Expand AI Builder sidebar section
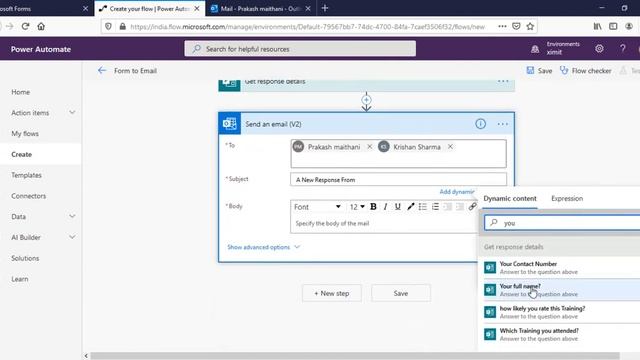Image resolution: width=640 pixels, height=360 pixels. click(x=72, y=237)
